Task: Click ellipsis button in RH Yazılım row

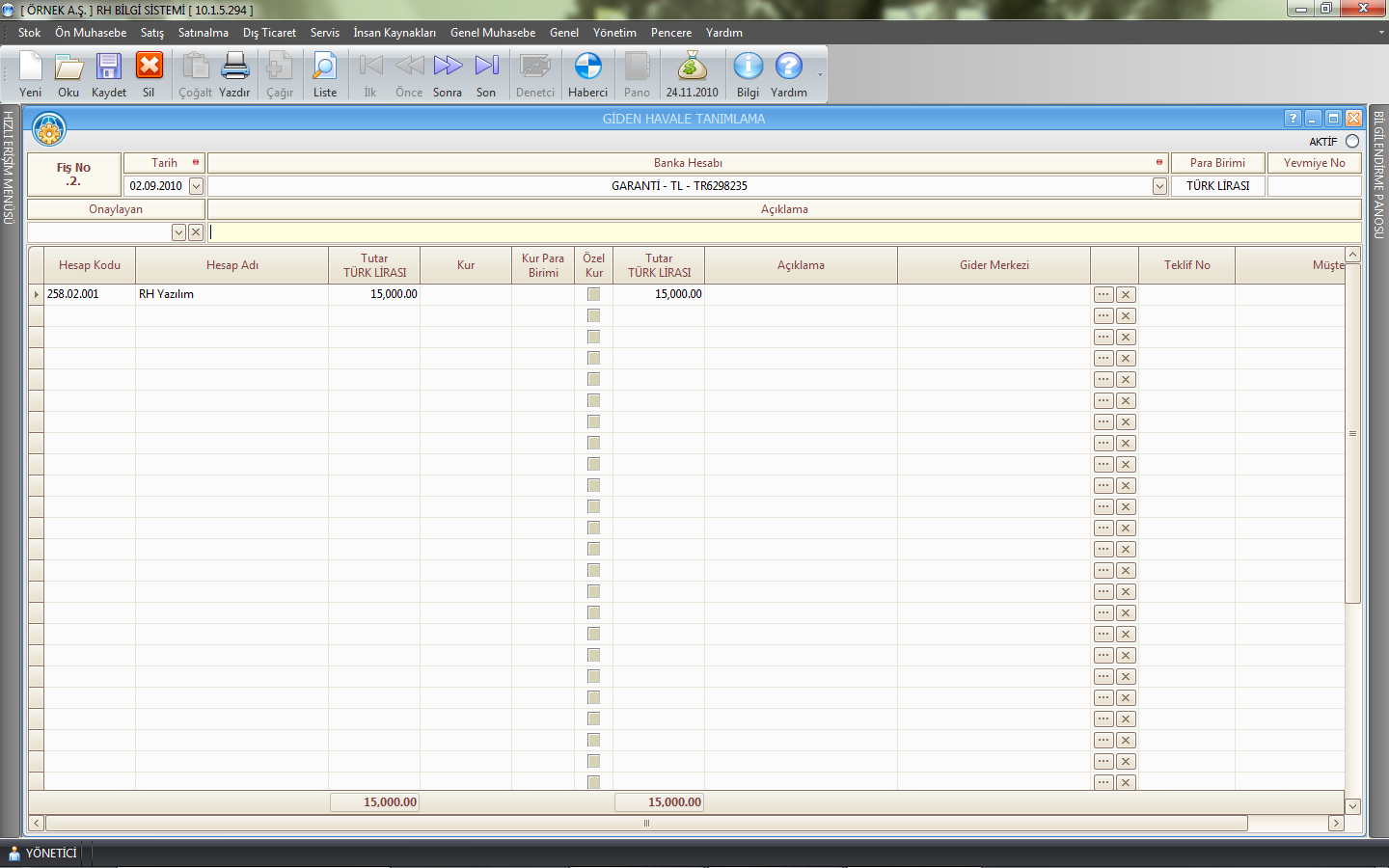Action: click(x=1103, y=294)
